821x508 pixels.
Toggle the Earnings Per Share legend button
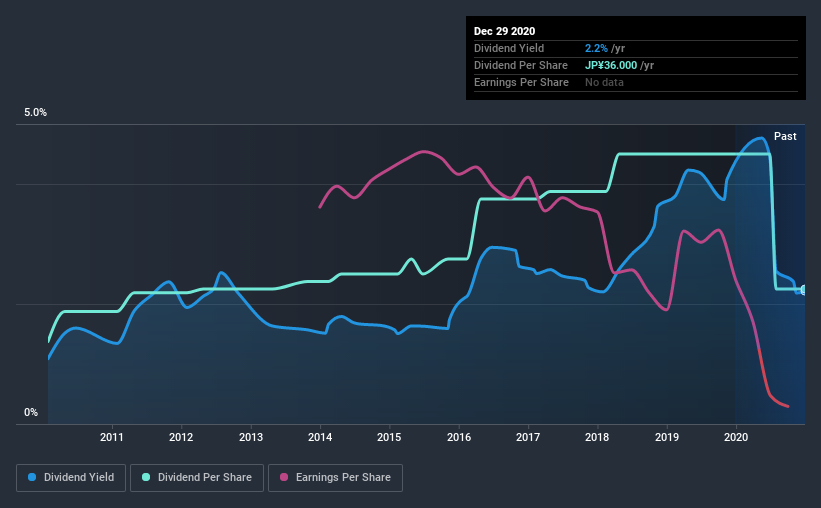335,478
